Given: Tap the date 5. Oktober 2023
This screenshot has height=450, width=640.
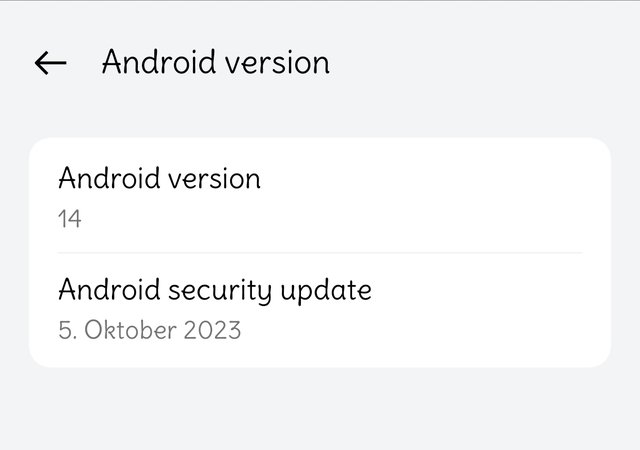Looking at the screenshot, I should click(x=149, y=330).
